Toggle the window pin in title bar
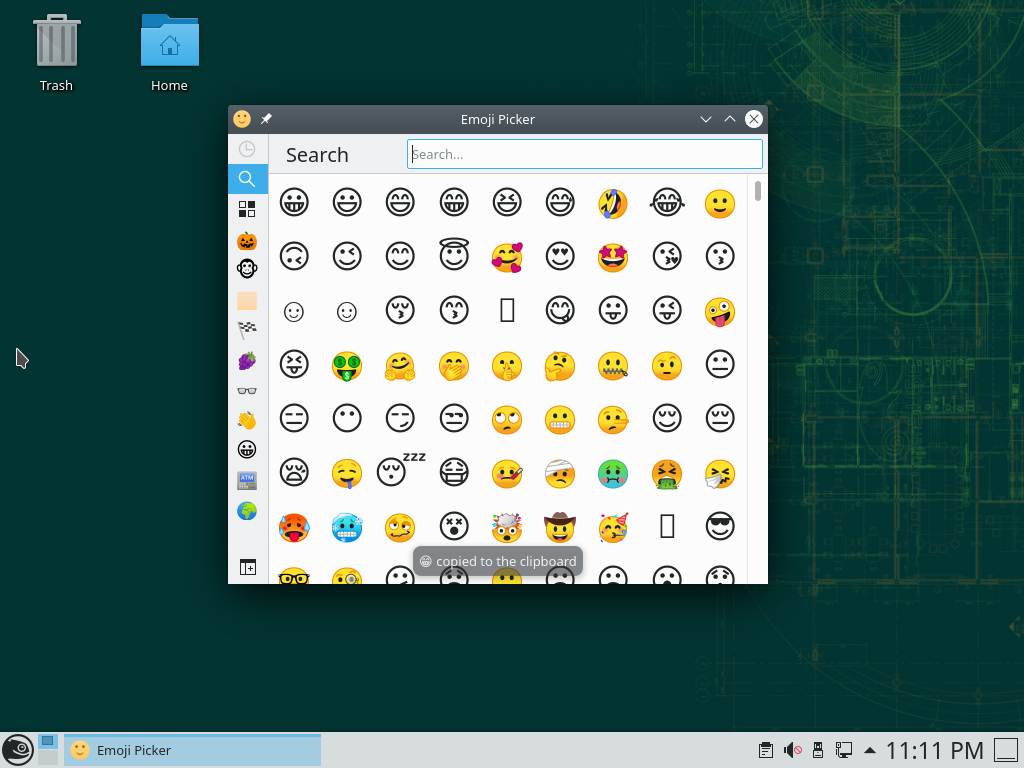Image resolution: width=1024 pixels, height=768 pixels. (266, 118)
